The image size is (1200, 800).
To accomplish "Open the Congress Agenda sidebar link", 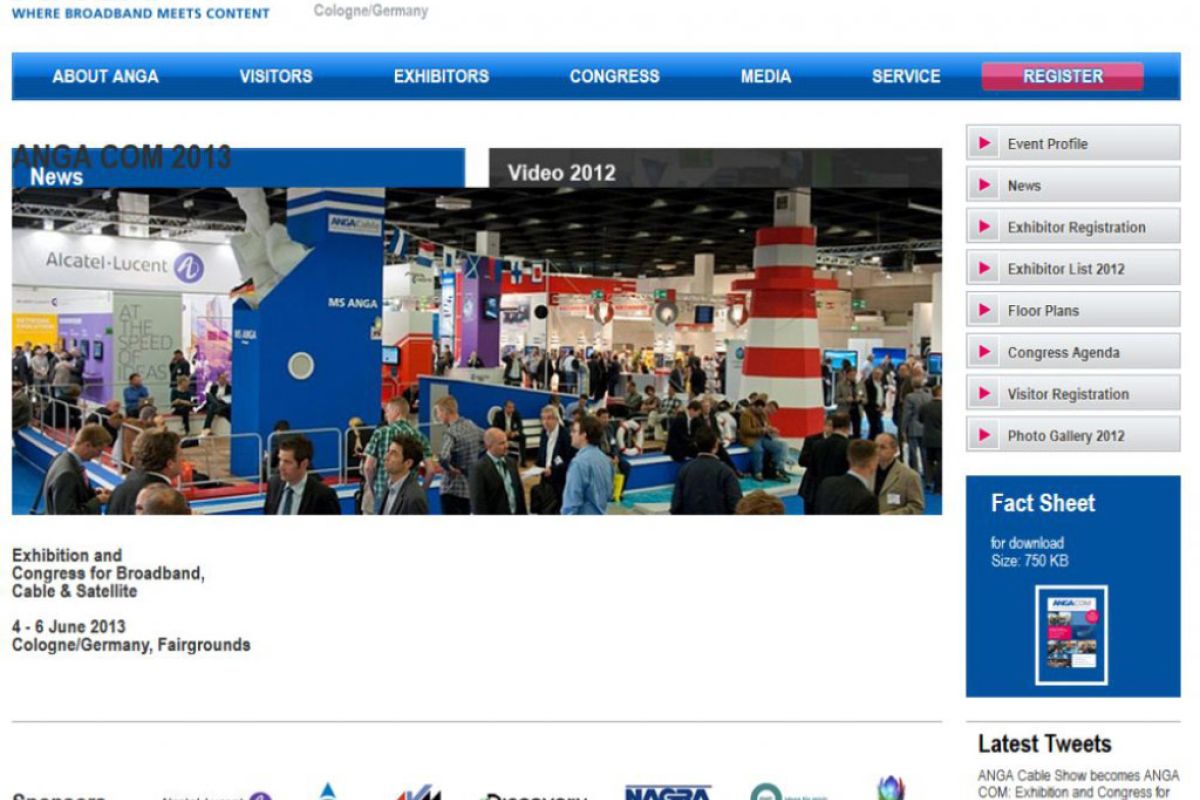I will coord(1063,353).
